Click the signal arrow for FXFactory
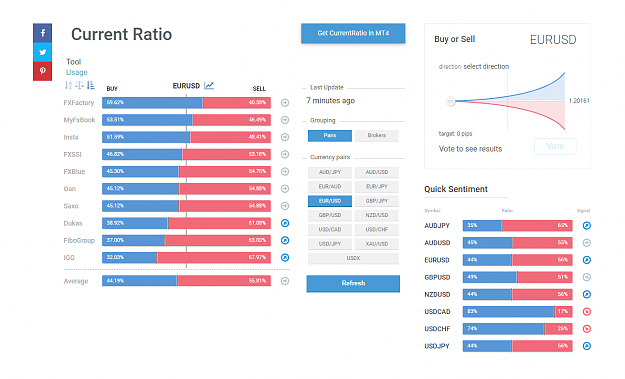This screenshot has height=379, width=625. [285, 103]
